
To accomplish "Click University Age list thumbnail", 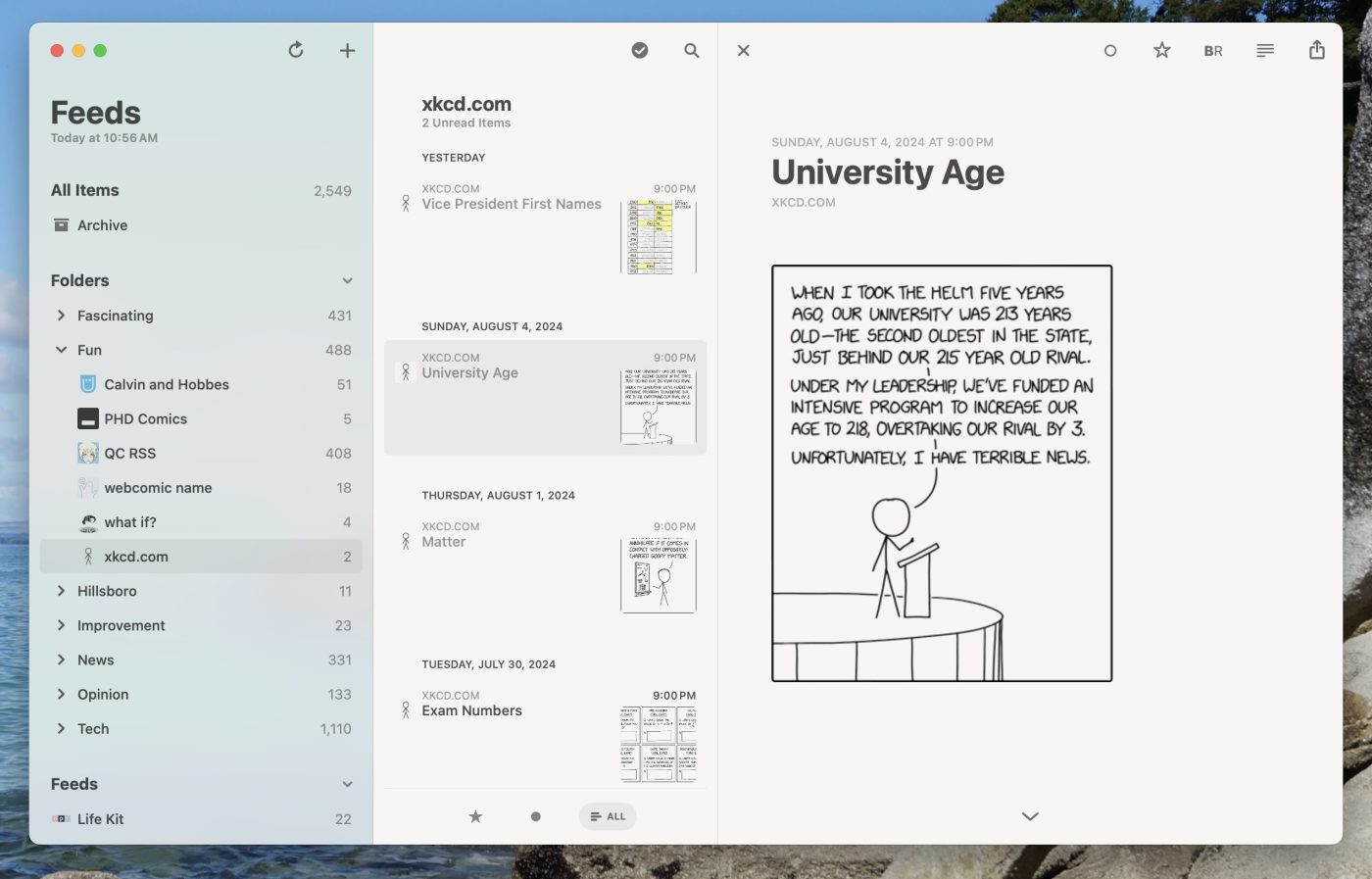I will (x=659, y=407).
